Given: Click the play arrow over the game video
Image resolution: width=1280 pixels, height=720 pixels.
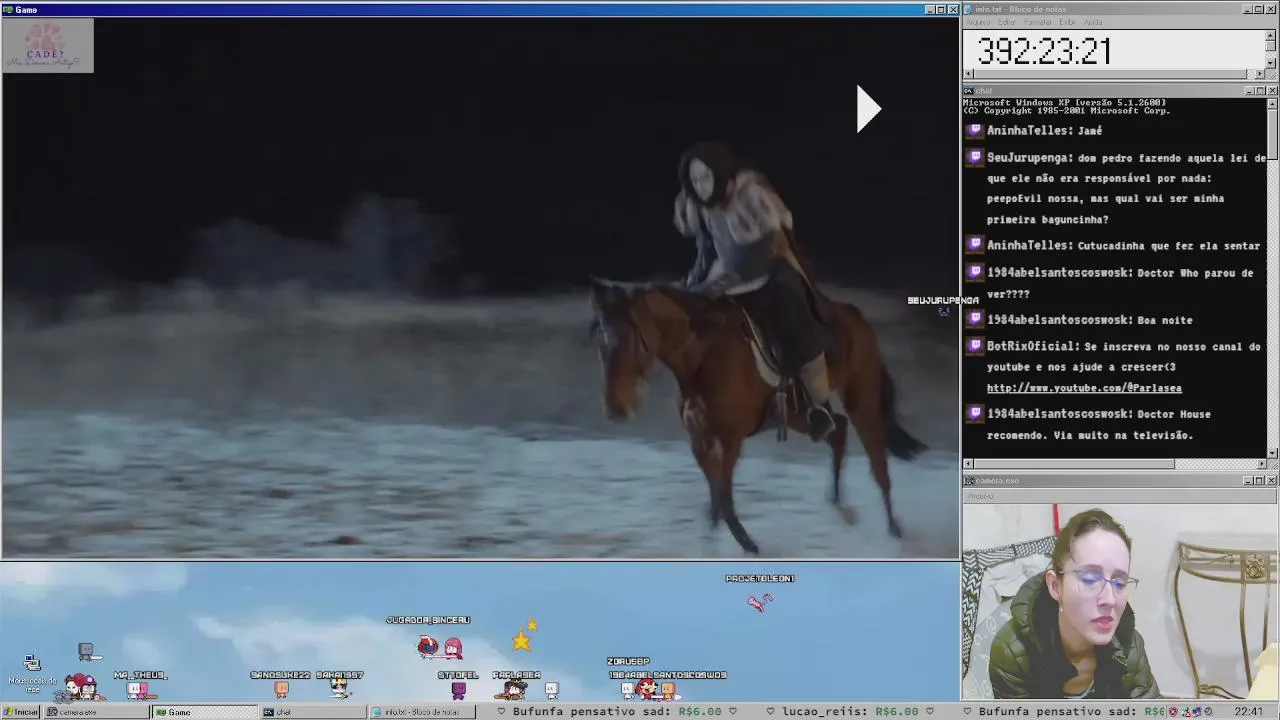Looking at the screenshot, I should coord(868,109).
